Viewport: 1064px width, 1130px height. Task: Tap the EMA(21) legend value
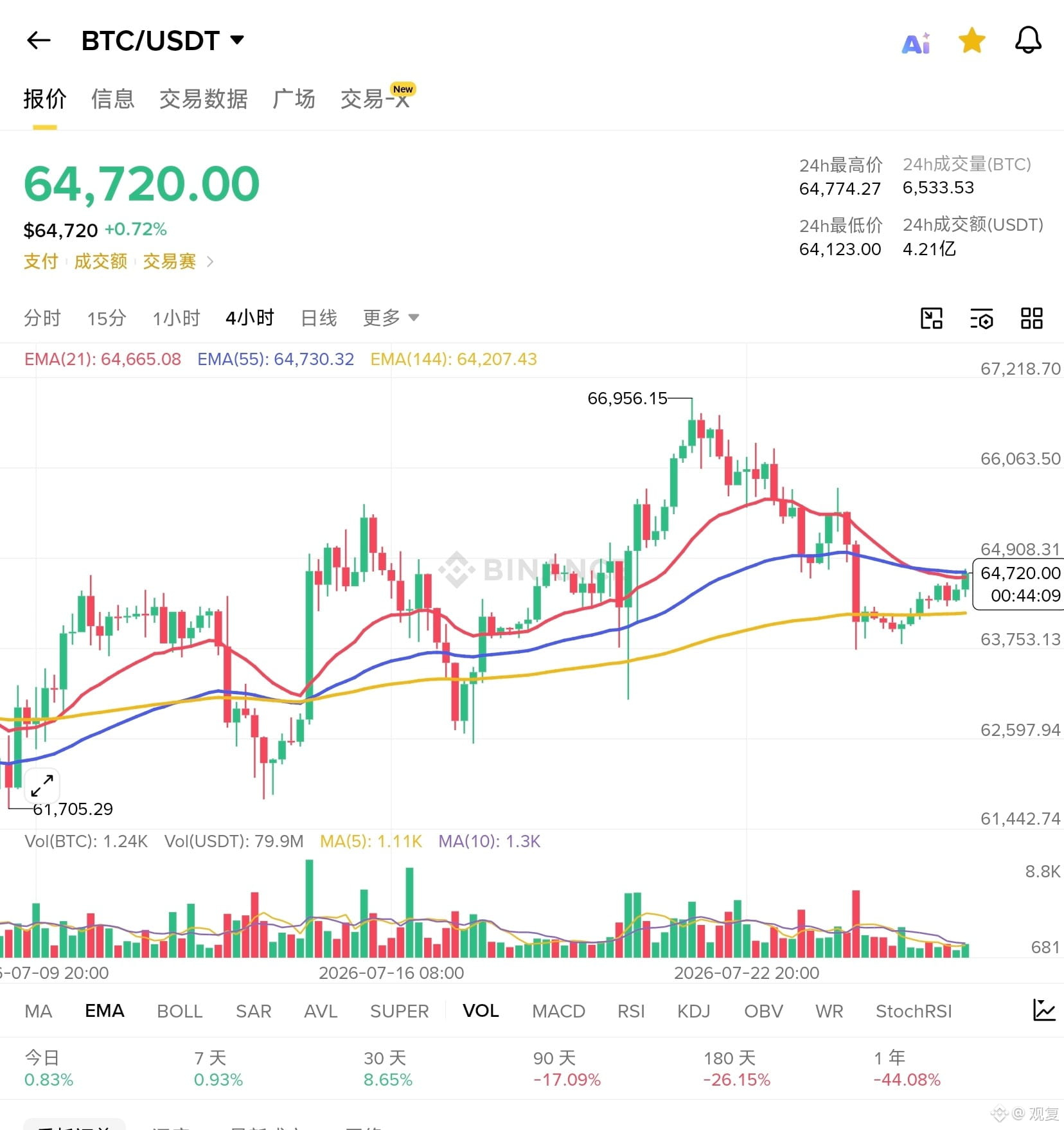[x=103, y=359]
